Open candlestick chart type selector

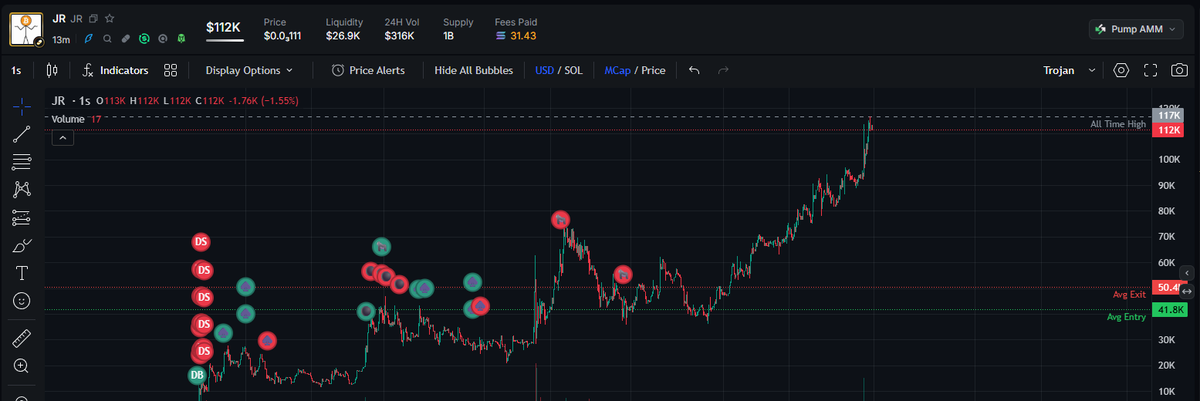tap(53, 70)
